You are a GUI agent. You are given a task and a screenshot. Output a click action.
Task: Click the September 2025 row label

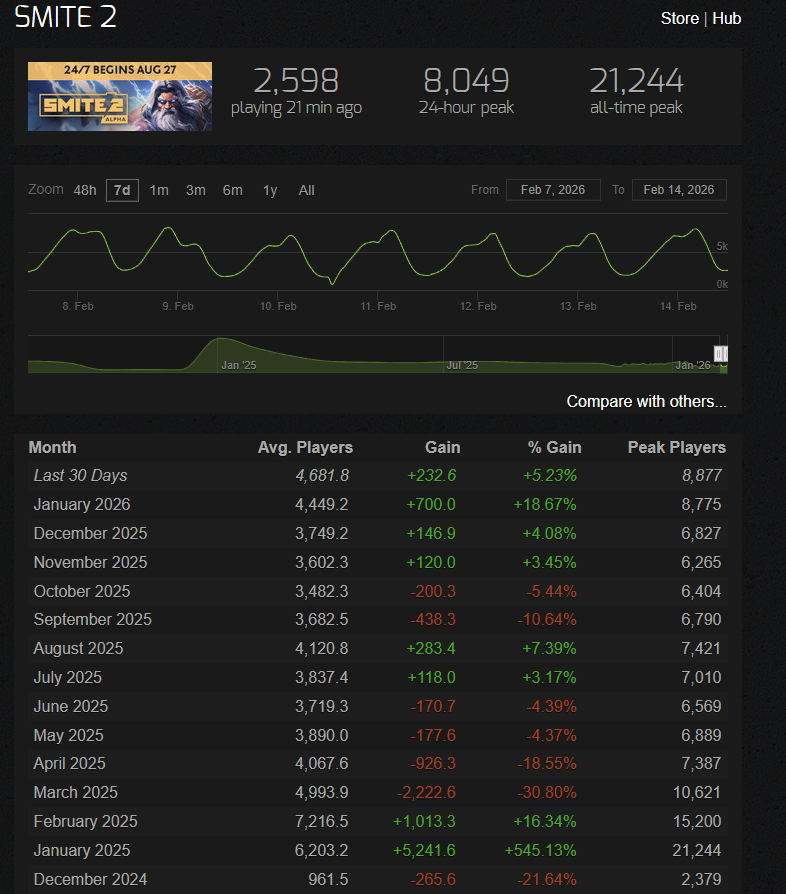(92, 619)
